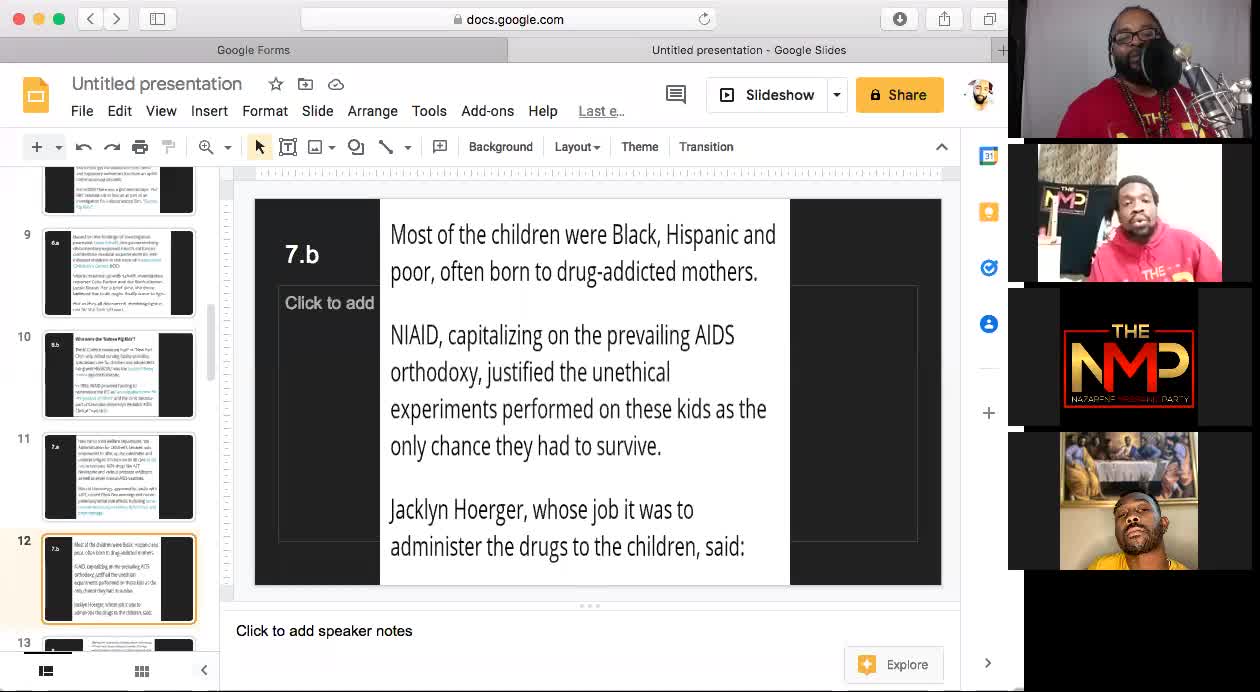The width and height of the screenshot is (1260, 692).
Task: Open image insert options arrow
Action: [x=332, y=147]
